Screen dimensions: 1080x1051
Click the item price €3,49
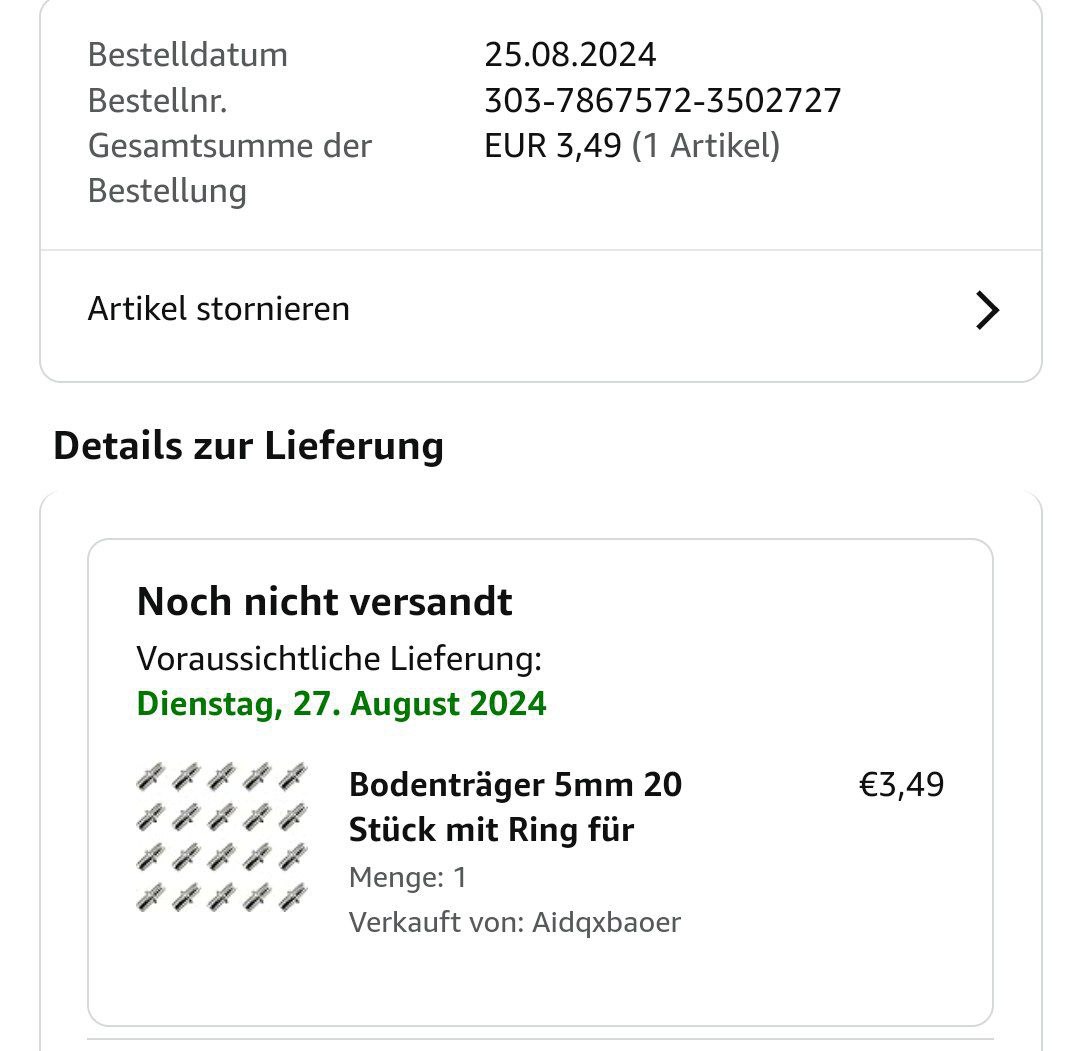coord(901,785)
